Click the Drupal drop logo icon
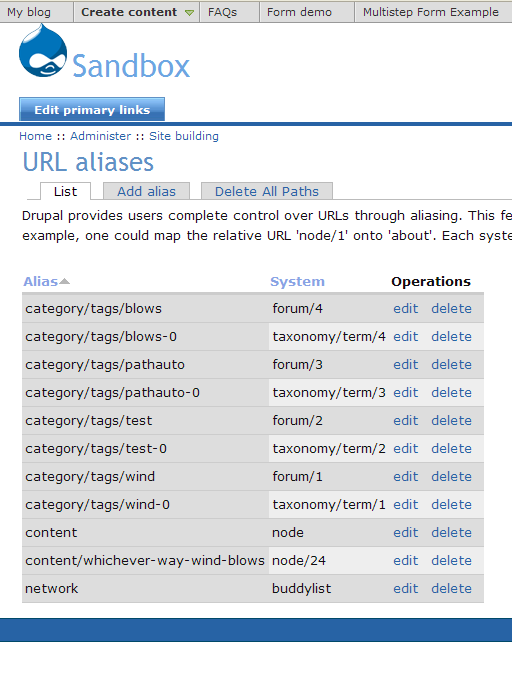 point(43,51)
